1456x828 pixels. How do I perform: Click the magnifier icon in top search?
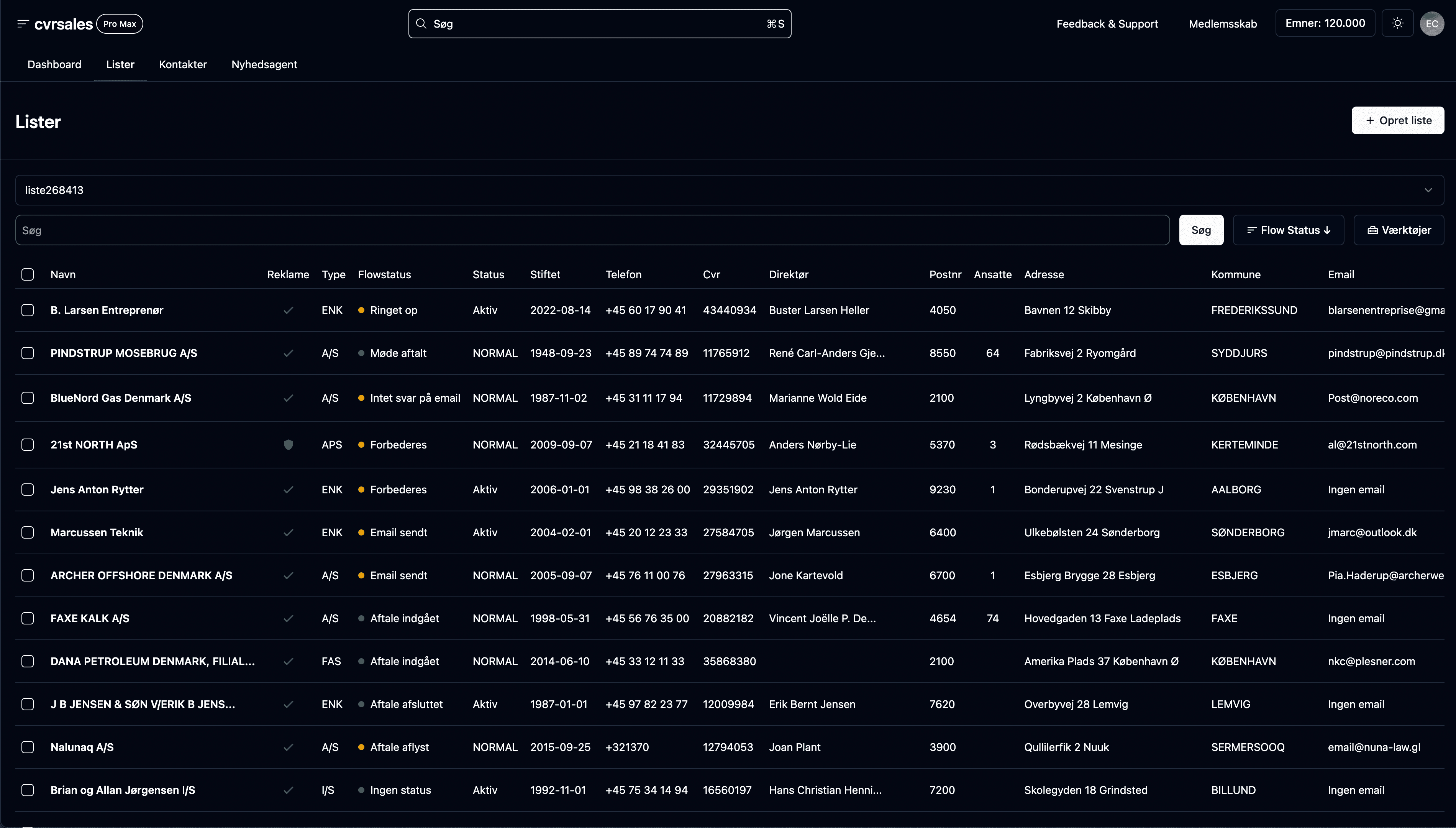(x=421, y=24)
